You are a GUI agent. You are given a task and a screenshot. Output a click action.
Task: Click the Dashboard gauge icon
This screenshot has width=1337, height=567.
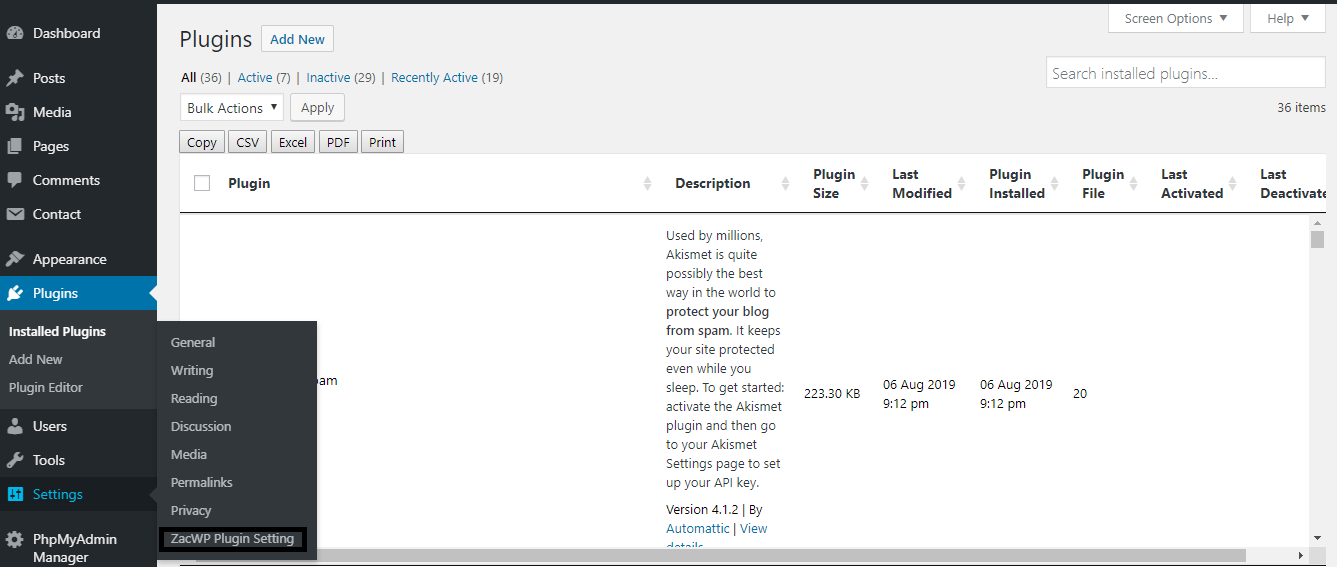pos(15,33)
